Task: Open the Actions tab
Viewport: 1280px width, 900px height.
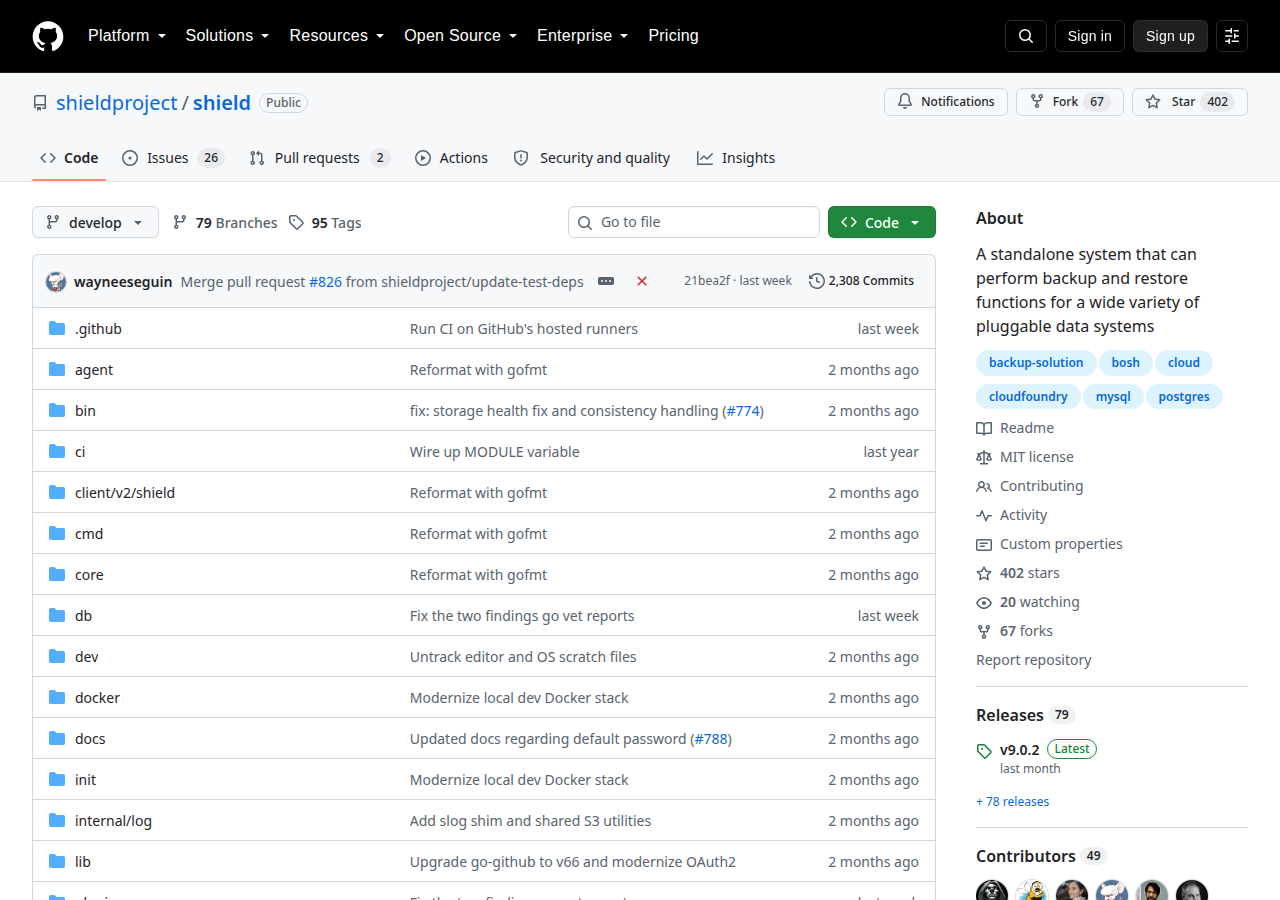Action: click(451, 158)
